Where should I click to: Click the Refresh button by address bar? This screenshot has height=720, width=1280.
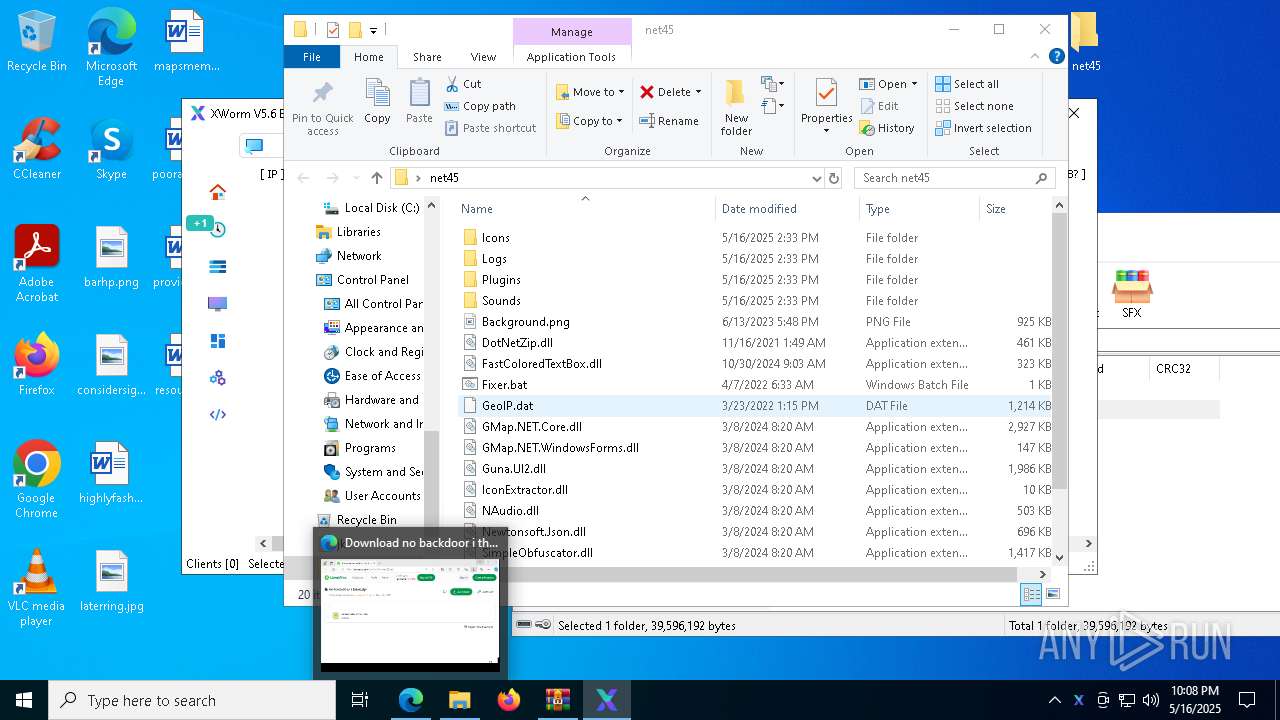point(834,178)
